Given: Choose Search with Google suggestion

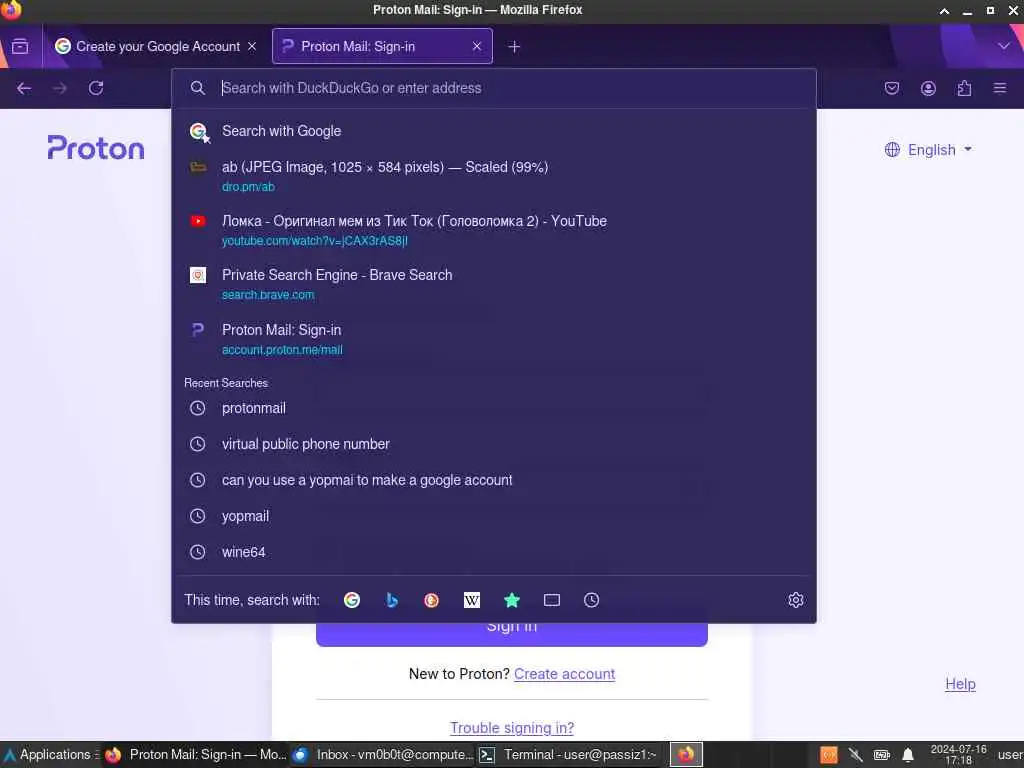Looking at the screenshot, I should (x=494, y=131).
